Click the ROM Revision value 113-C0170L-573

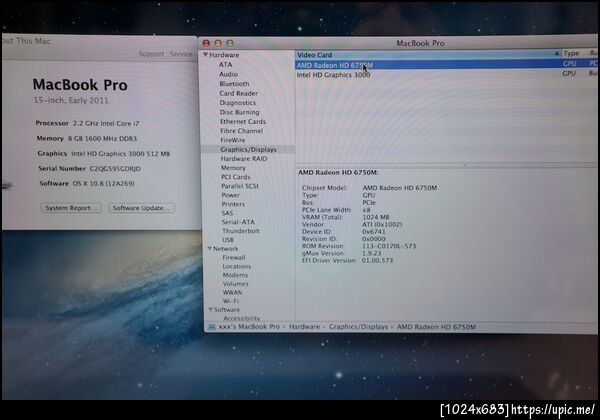click(x=389, y=246)
